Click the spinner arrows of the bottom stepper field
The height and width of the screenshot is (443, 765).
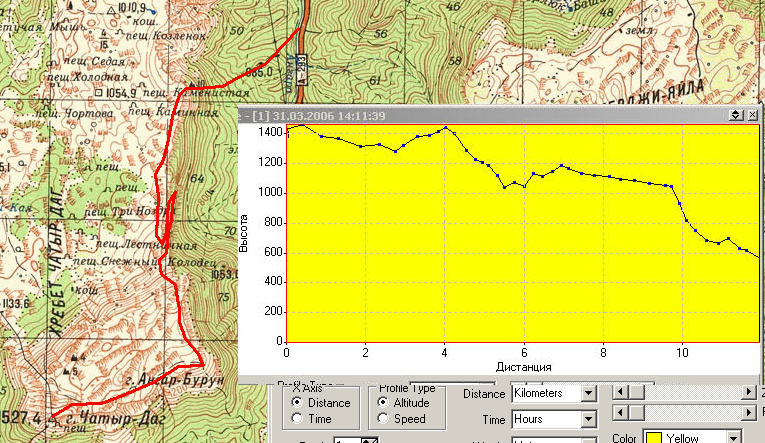click(x=369, y=441)
